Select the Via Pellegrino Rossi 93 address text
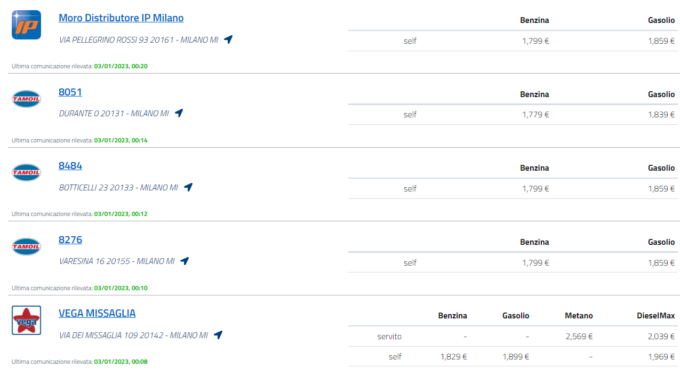This screenshot has height=376, width=680. (x=138, y=40)
